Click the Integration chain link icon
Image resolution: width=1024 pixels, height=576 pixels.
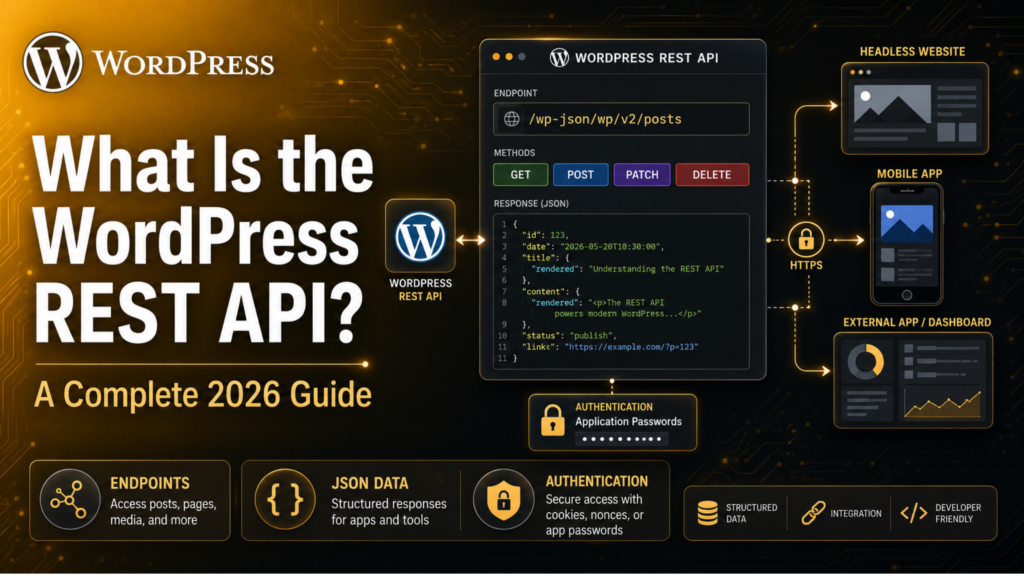click(x=813, y=513)
